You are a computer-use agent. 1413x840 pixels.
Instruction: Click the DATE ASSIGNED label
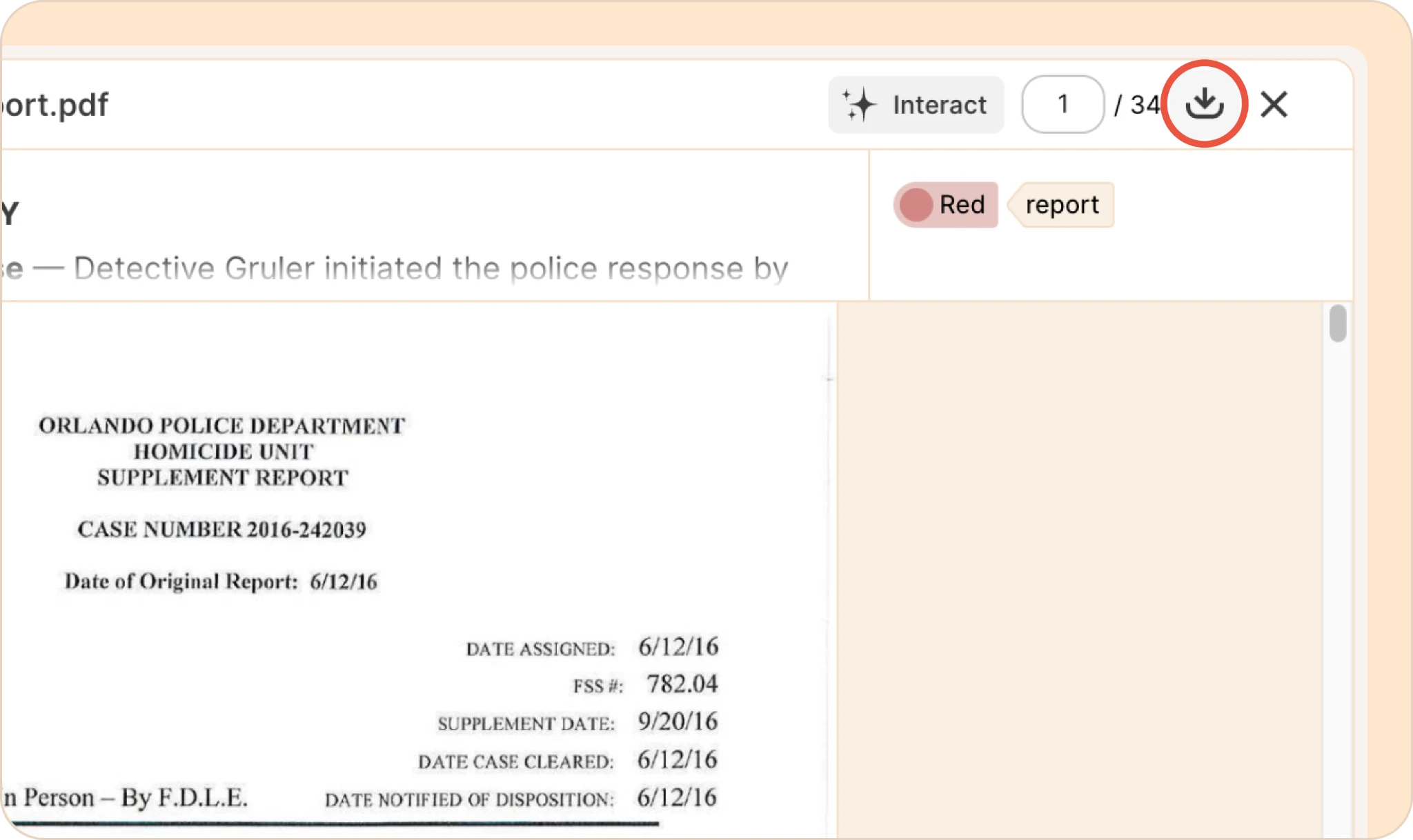(x=540, y=649)
